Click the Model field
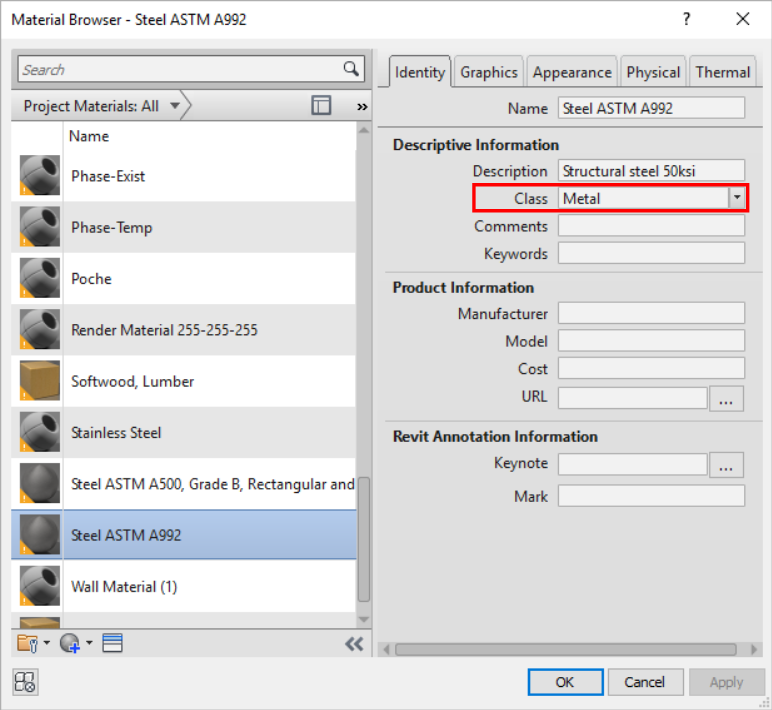Viewport: 772px width, 710px height. coord(651,341)
